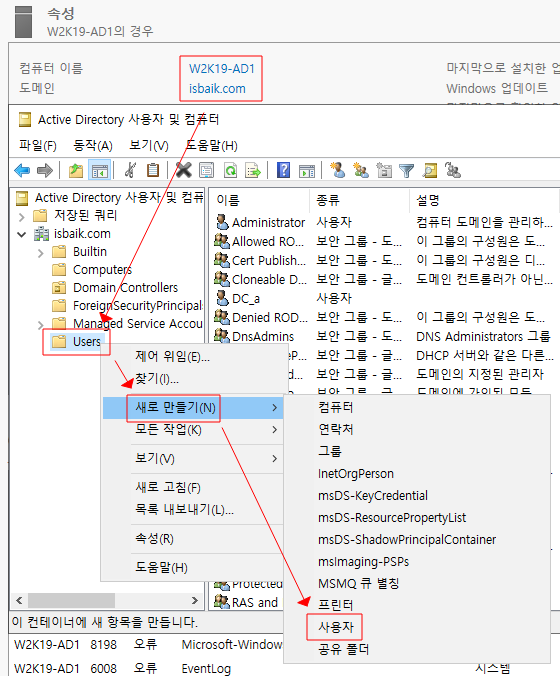This screenshot has width=560, height=676.
Task: Open the 파일(F) menu
Action: coord(38,146)
